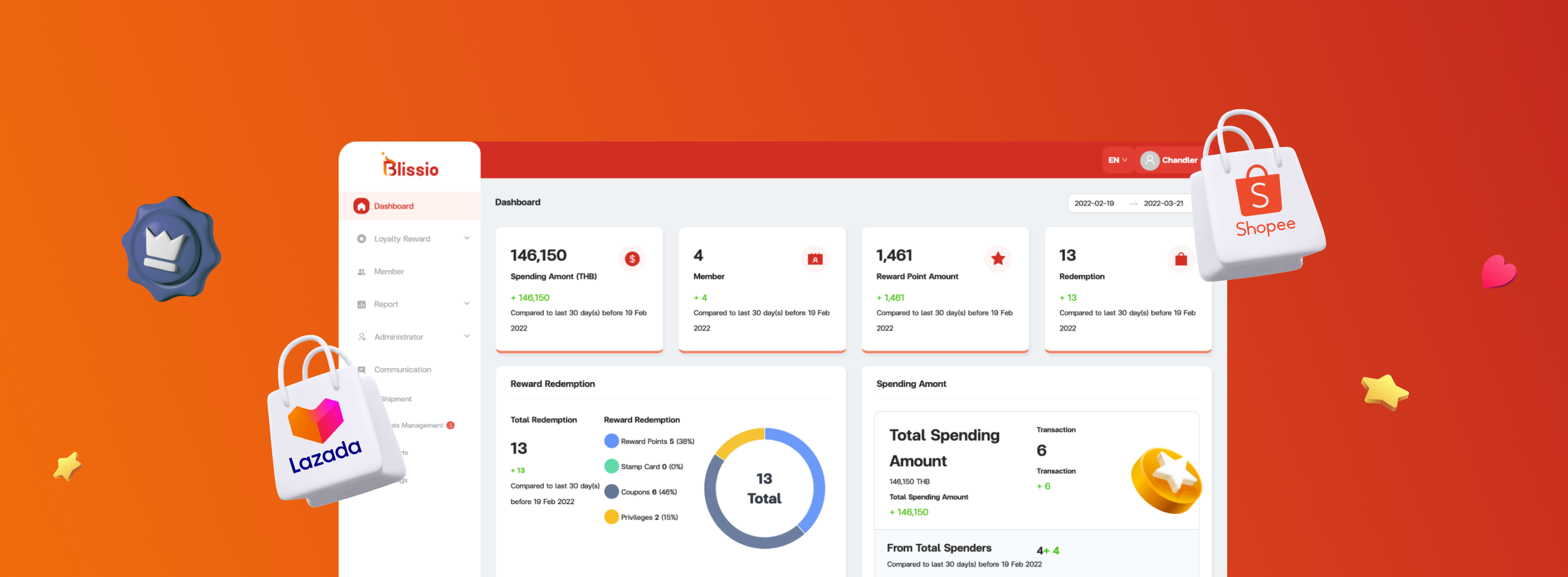Open the Shipment menu item

click(x=396, y=400)
